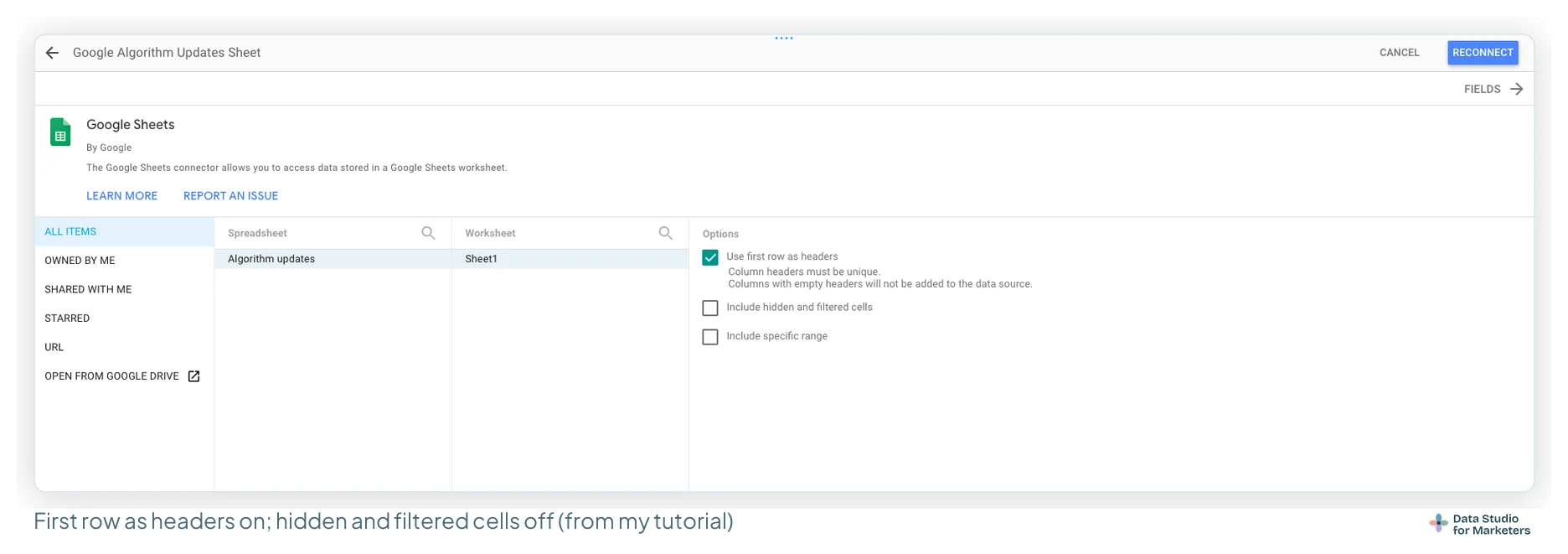Image resolution: width=1568 pixels, height=554 pixels.
Task: Uncheck Use first row as headers
Action: coord(710,257)
